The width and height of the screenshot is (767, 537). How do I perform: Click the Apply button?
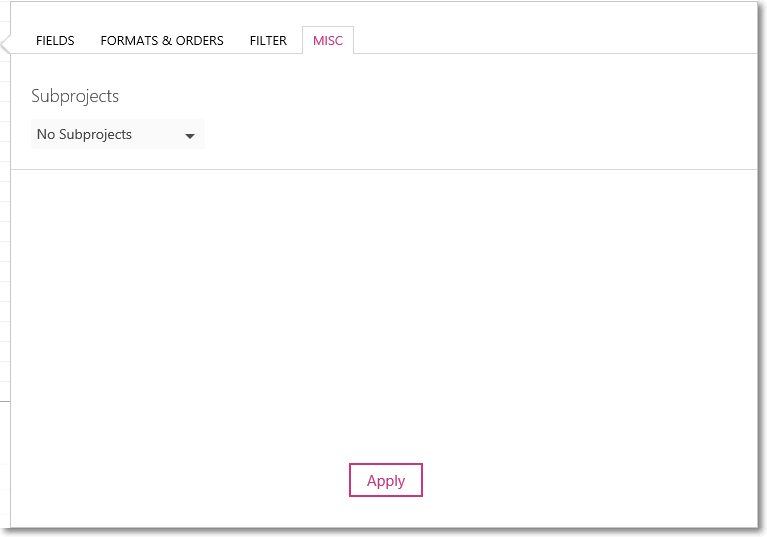pyautogui.click(x=385, y=480)
